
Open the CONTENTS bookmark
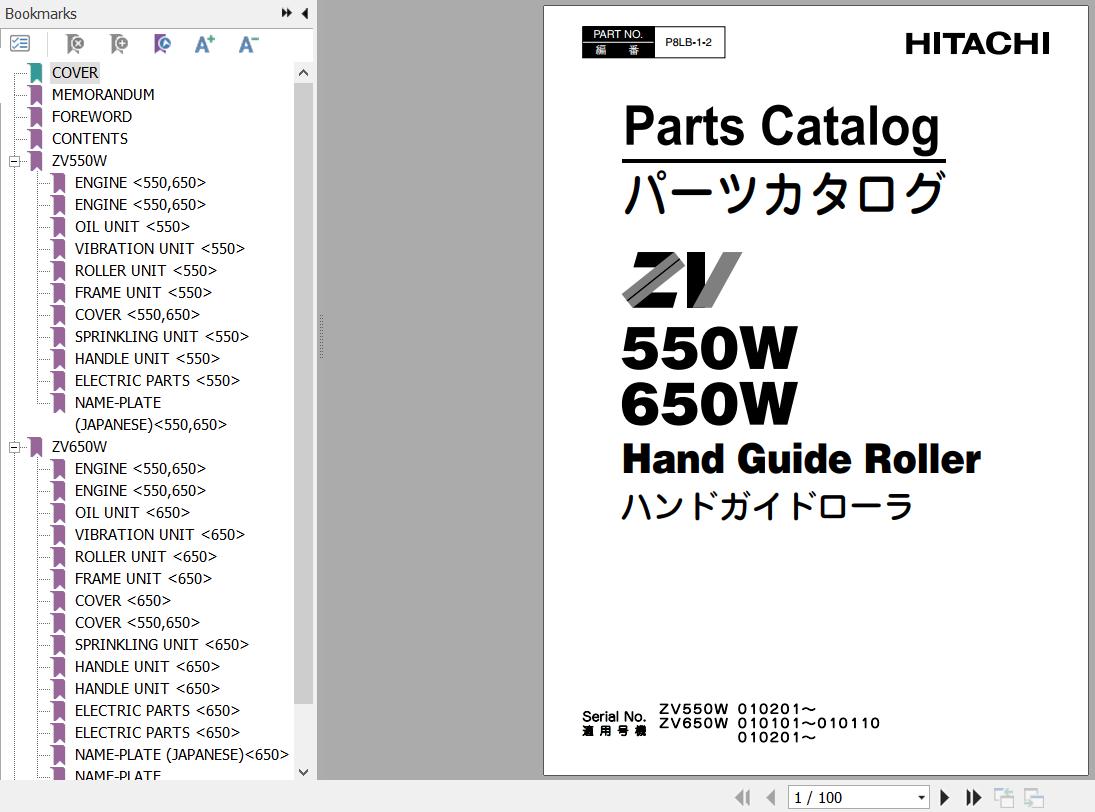coord(89,139)
